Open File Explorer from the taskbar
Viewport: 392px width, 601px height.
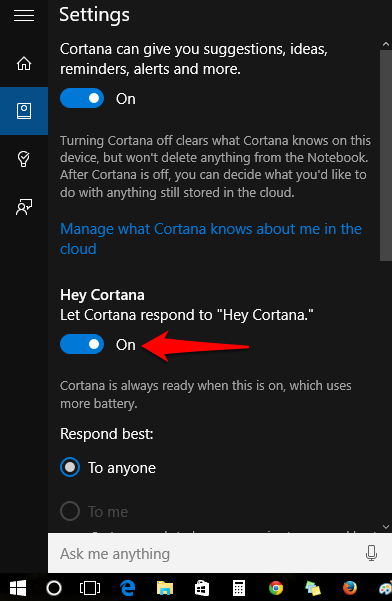(165, 588)
